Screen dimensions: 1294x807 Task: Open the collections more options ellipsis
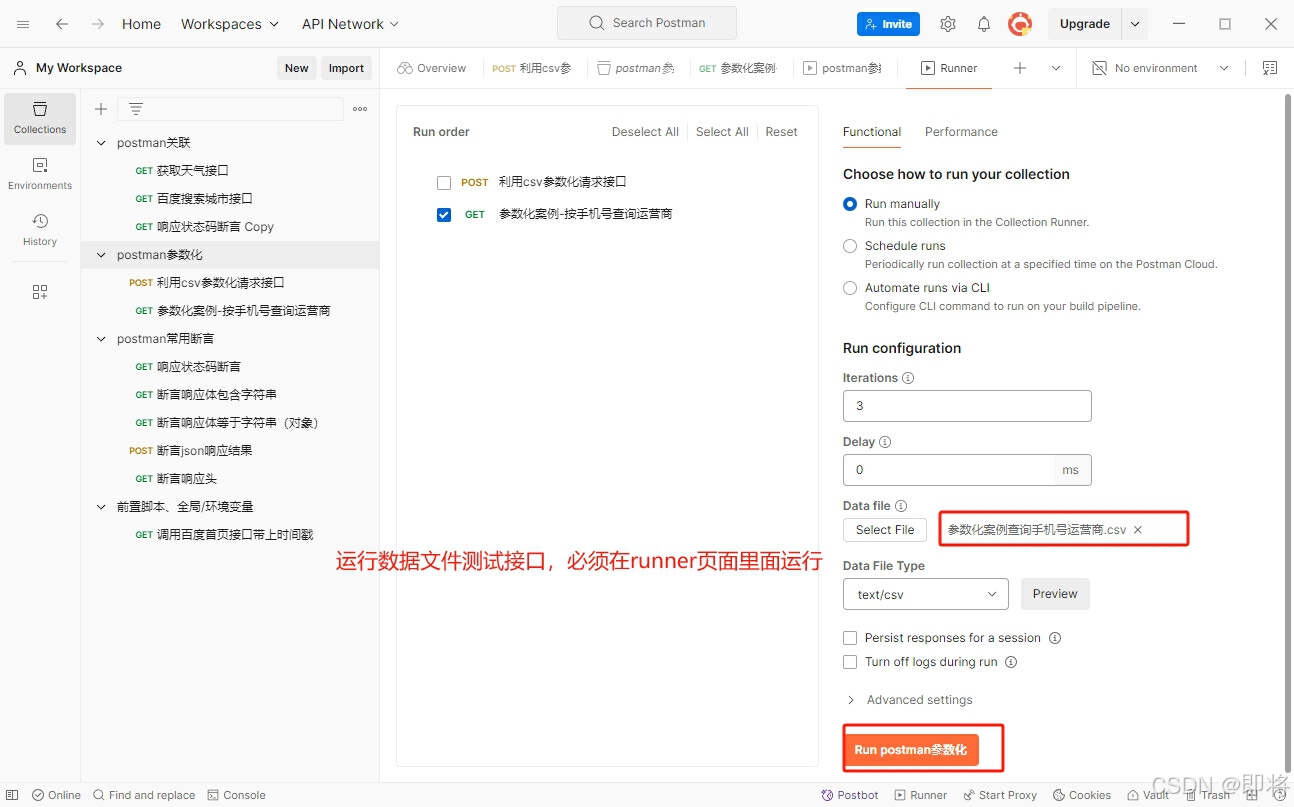(x=360, y=109)
